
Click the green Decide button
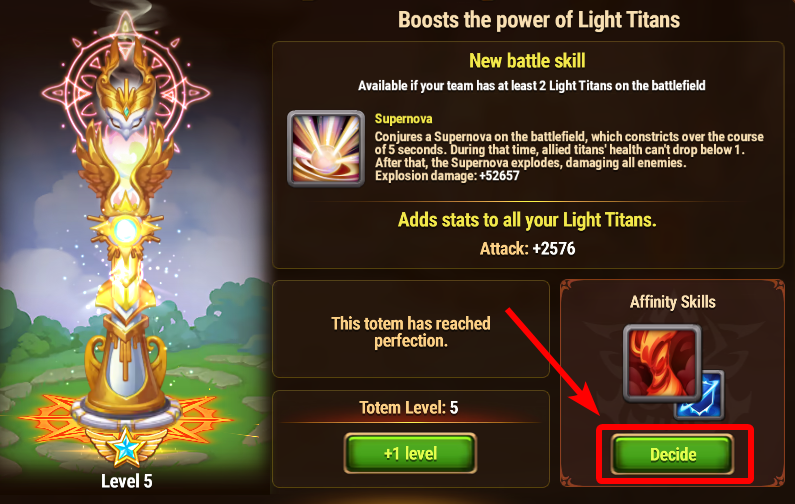pos(673,454)
